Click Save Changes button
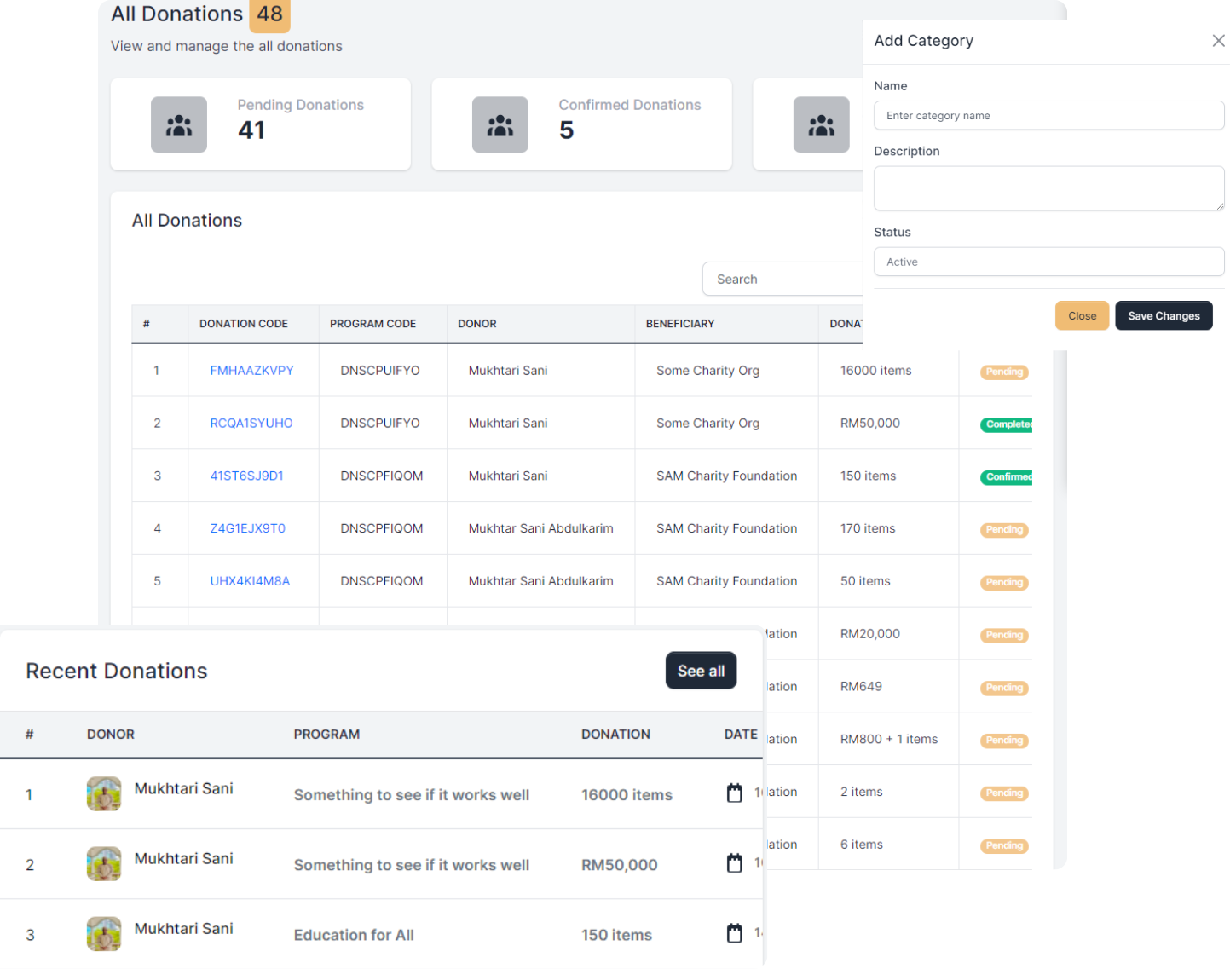Viewport: 1230px width, 980px height. click(1164, 315)
